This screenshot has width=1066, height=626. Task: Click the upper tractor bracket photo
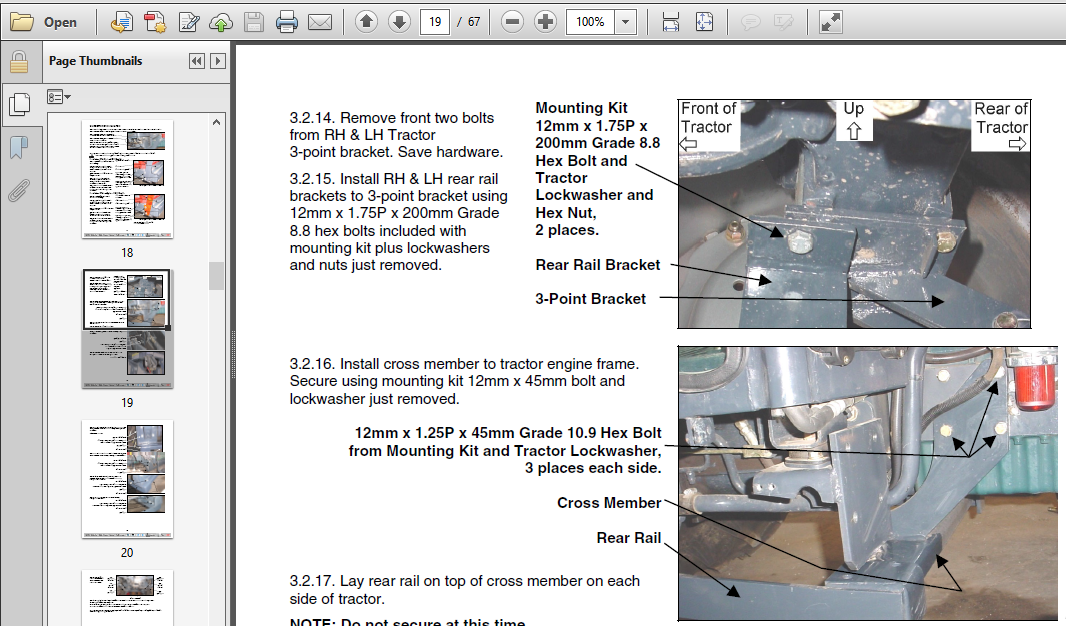tap(855, 214)
